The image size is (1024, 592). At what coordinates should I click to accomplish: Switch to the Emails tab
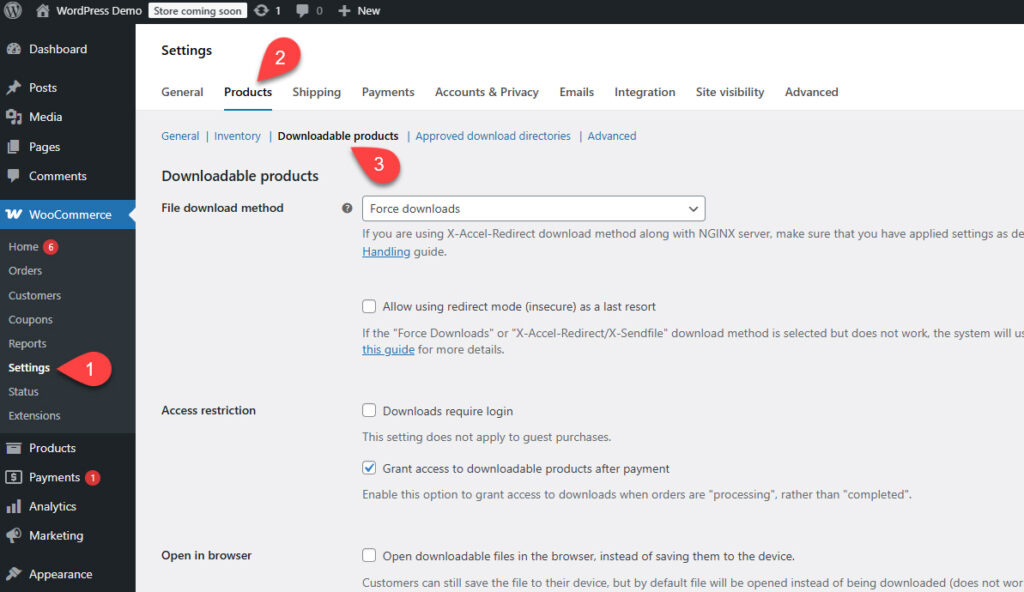577,92
